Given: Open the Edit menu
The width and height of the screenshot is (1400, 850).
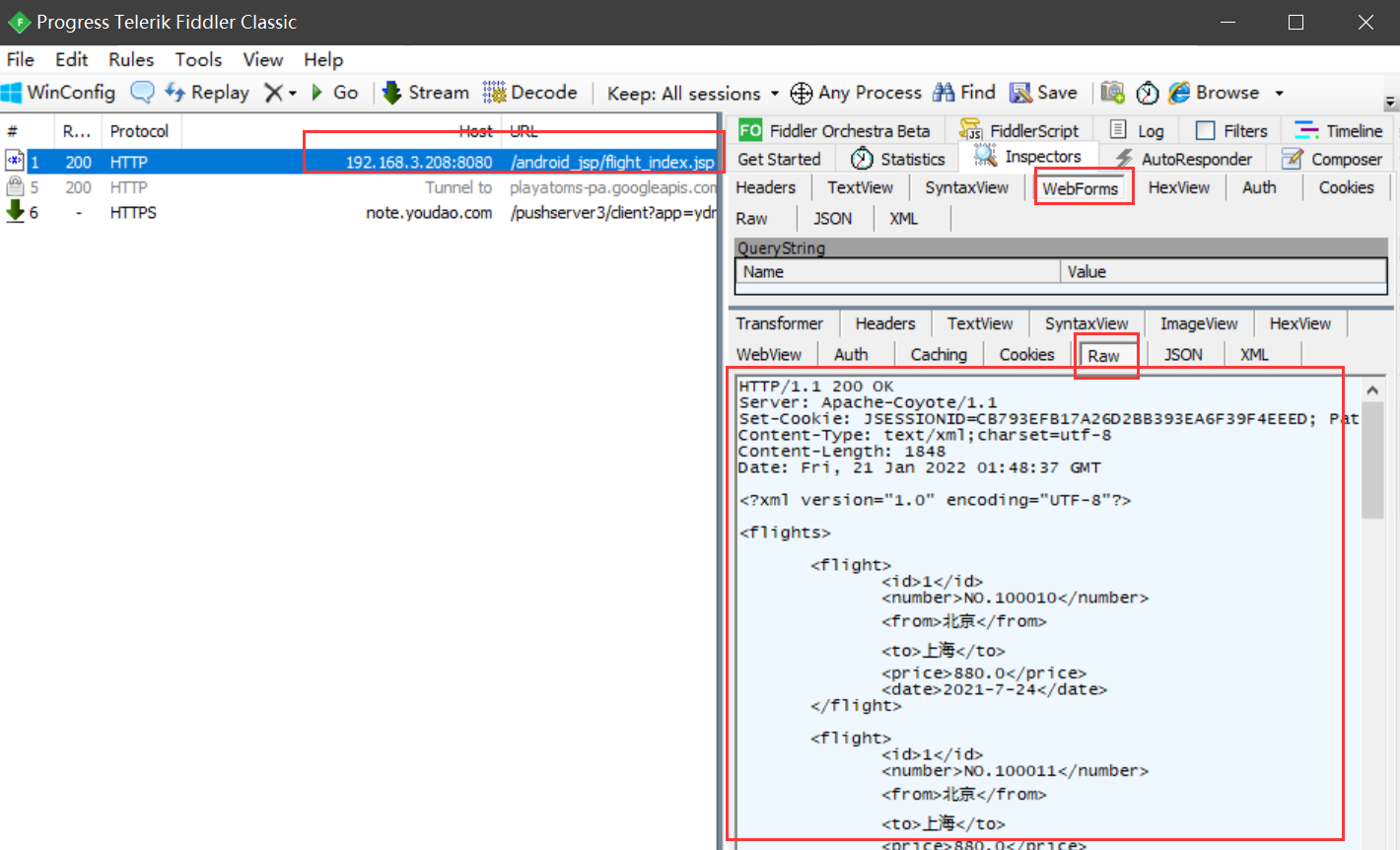Looking at the screenshot, I should [x=71, y=59].
